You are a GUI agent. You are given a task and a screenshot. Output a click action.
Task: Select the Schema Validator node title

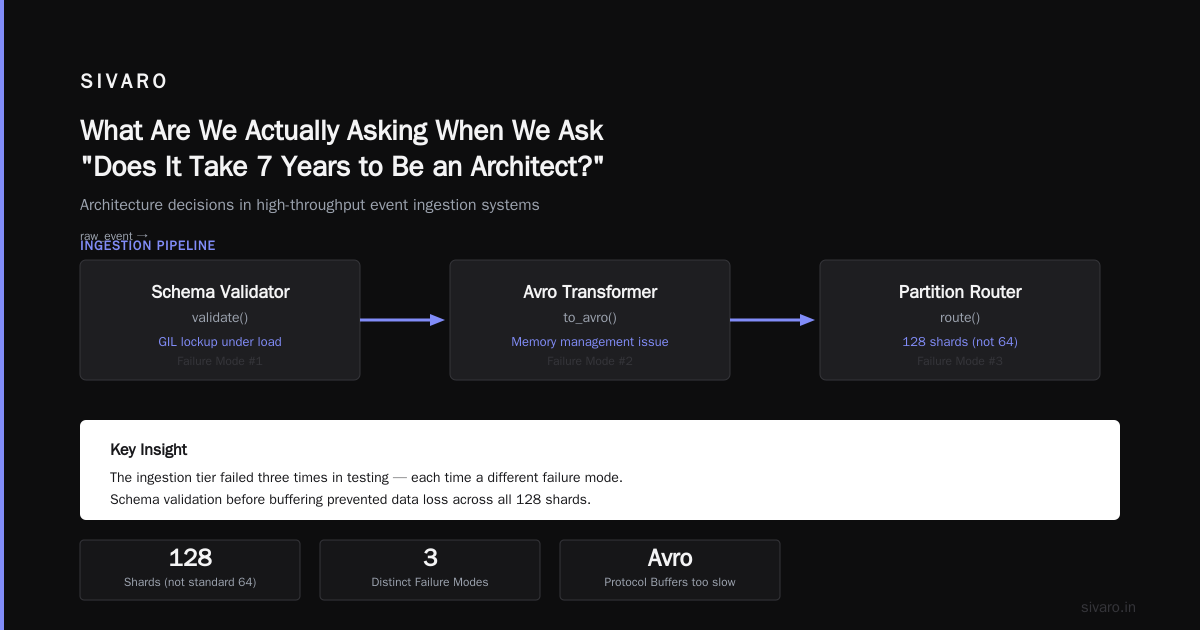220,292
